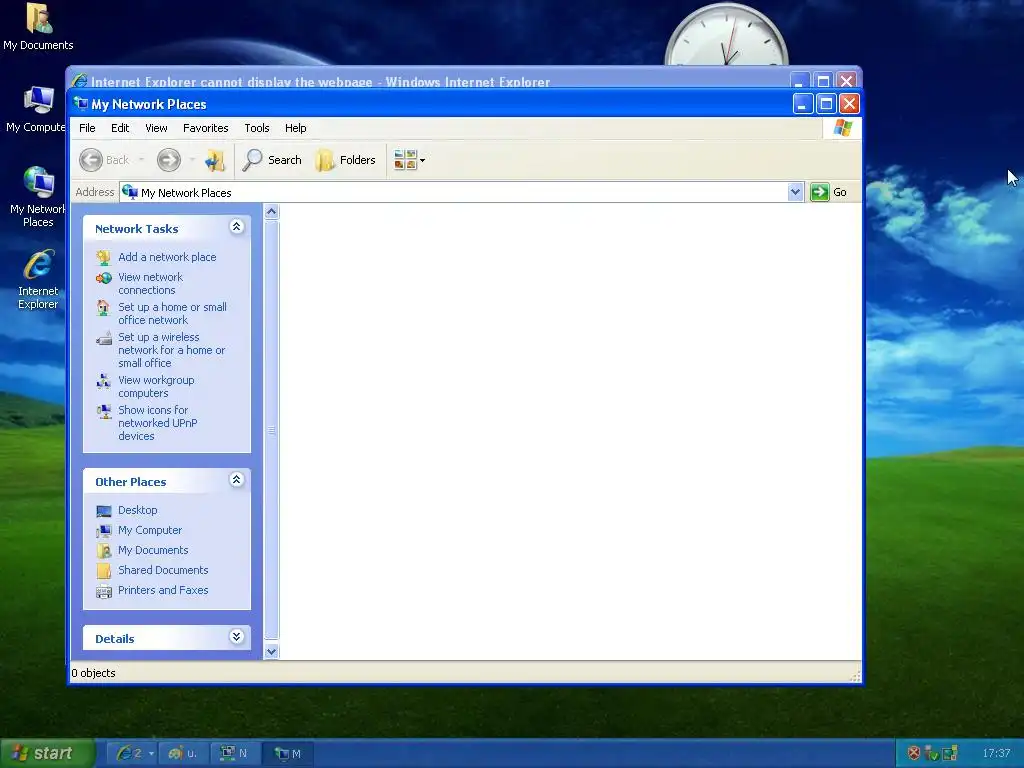
Task: Expand the Address bar dropdown
Action: [x=795, y=192]
